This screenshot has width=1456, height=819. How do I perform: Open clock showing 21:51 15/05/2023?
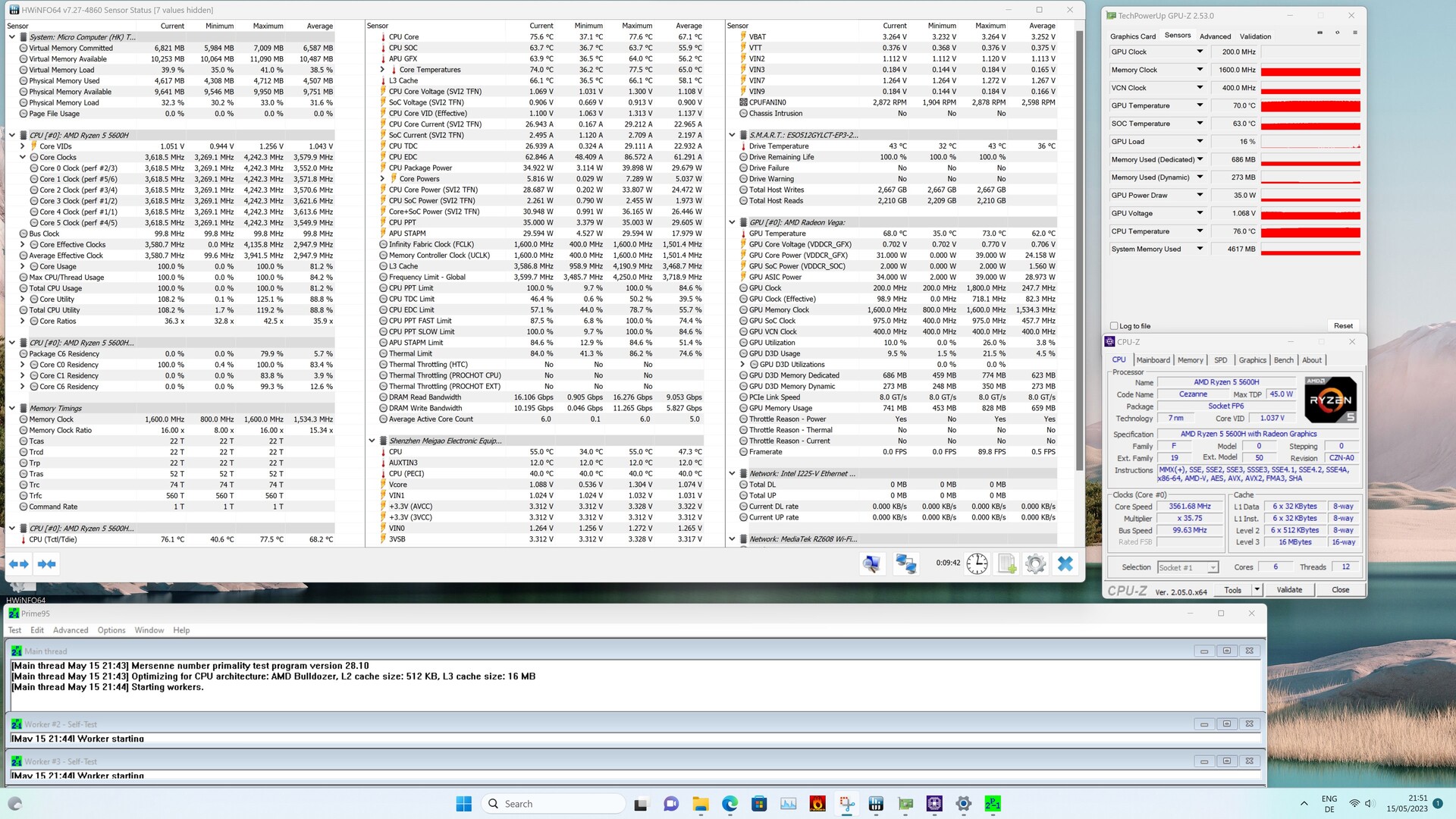coord(1407,804)
